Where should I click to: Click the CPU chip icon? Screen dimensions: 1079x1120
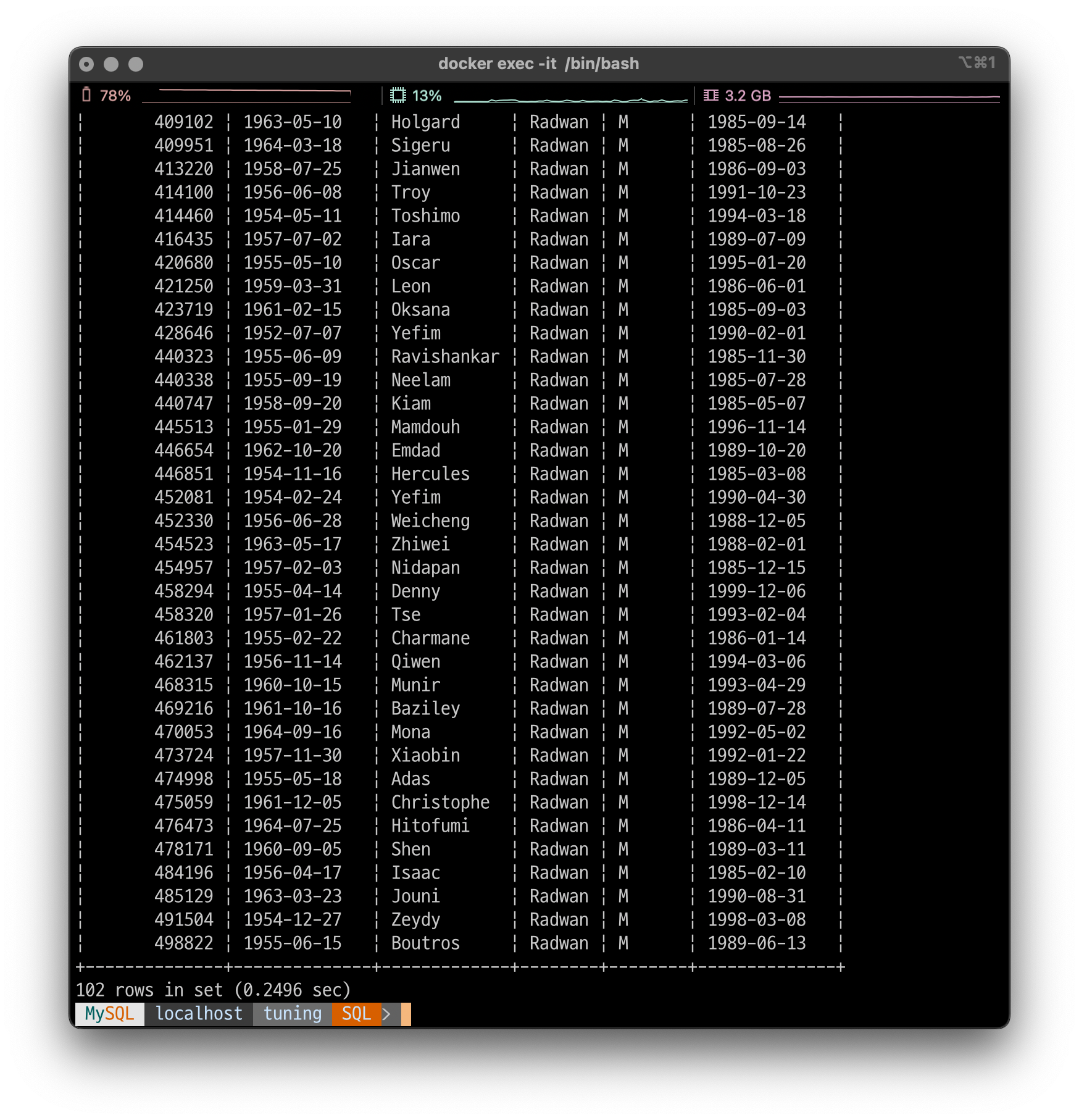point(398,95)
